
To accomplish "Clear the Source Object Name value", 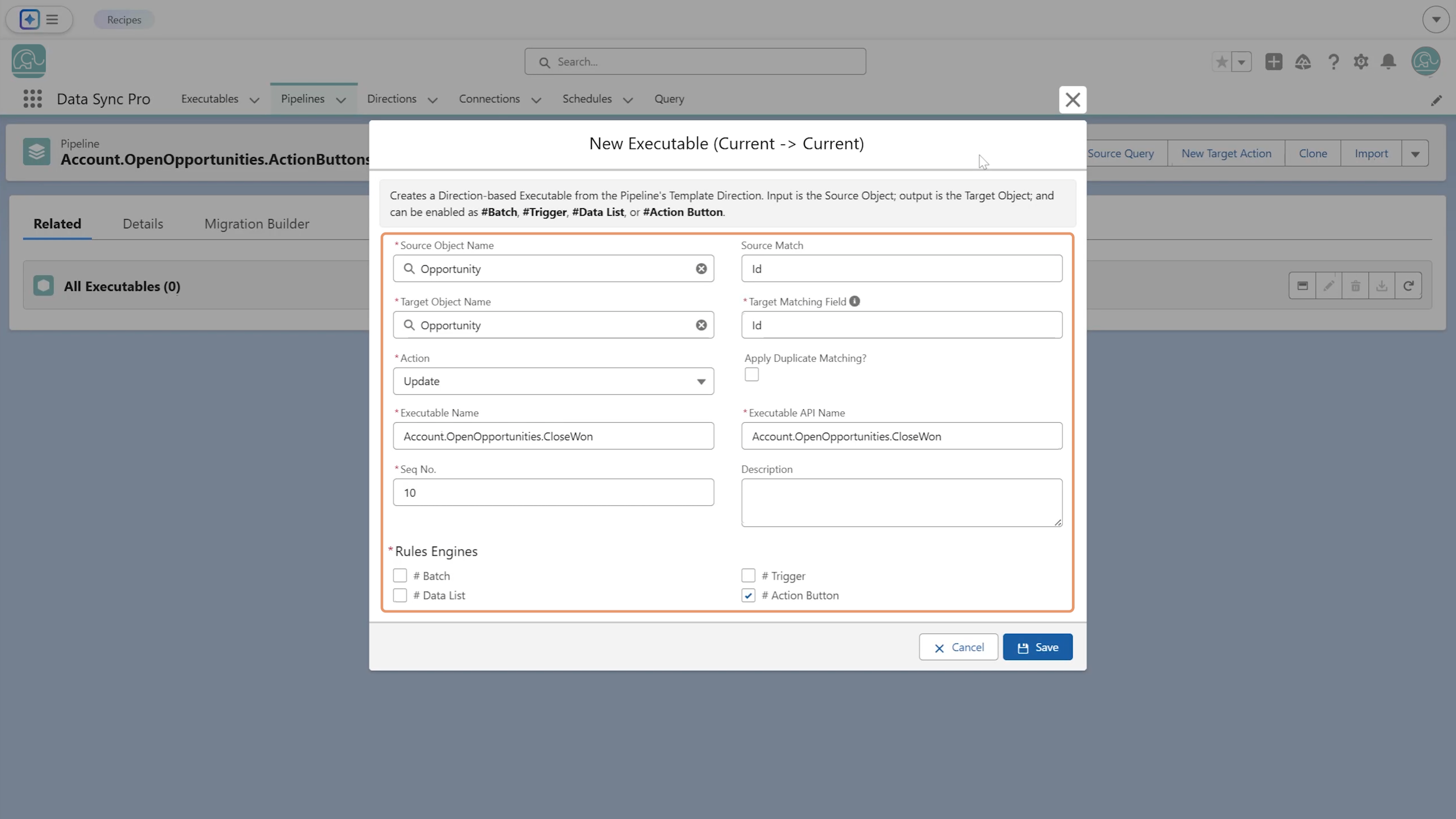I will pyautogui.click(x=701, y=268).
